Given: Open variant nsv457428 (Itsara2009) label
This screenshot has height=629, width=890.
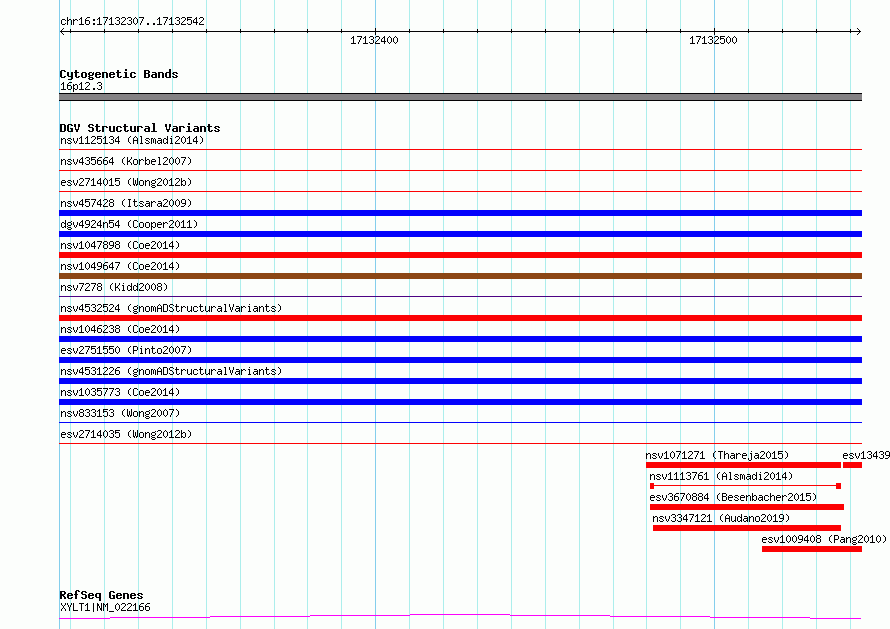Looking at the screenshot, I should [126, 203].
